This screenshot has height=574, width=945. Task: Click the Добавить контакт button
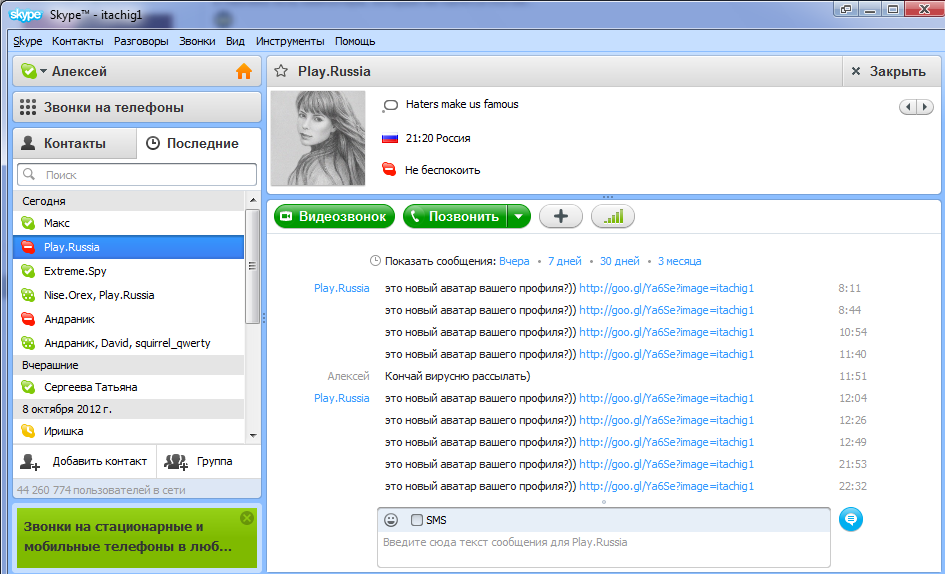(84, 461)
